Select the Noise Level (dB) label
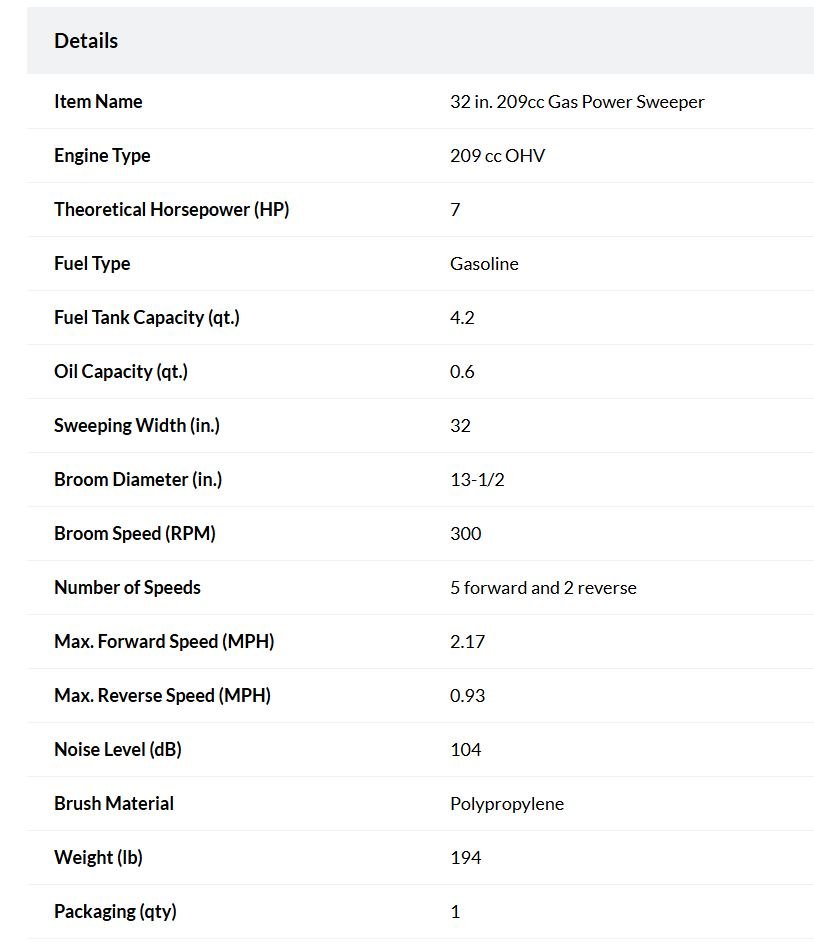Screen dimensions: 814x943 pos(118,750)
